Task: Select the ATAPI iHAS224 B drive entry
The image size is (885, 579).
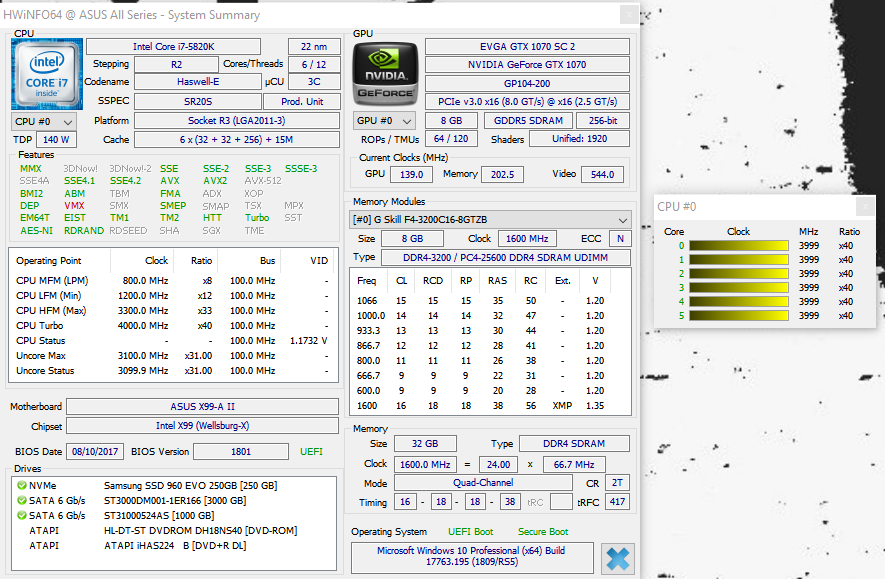Action: pos(174,546)
